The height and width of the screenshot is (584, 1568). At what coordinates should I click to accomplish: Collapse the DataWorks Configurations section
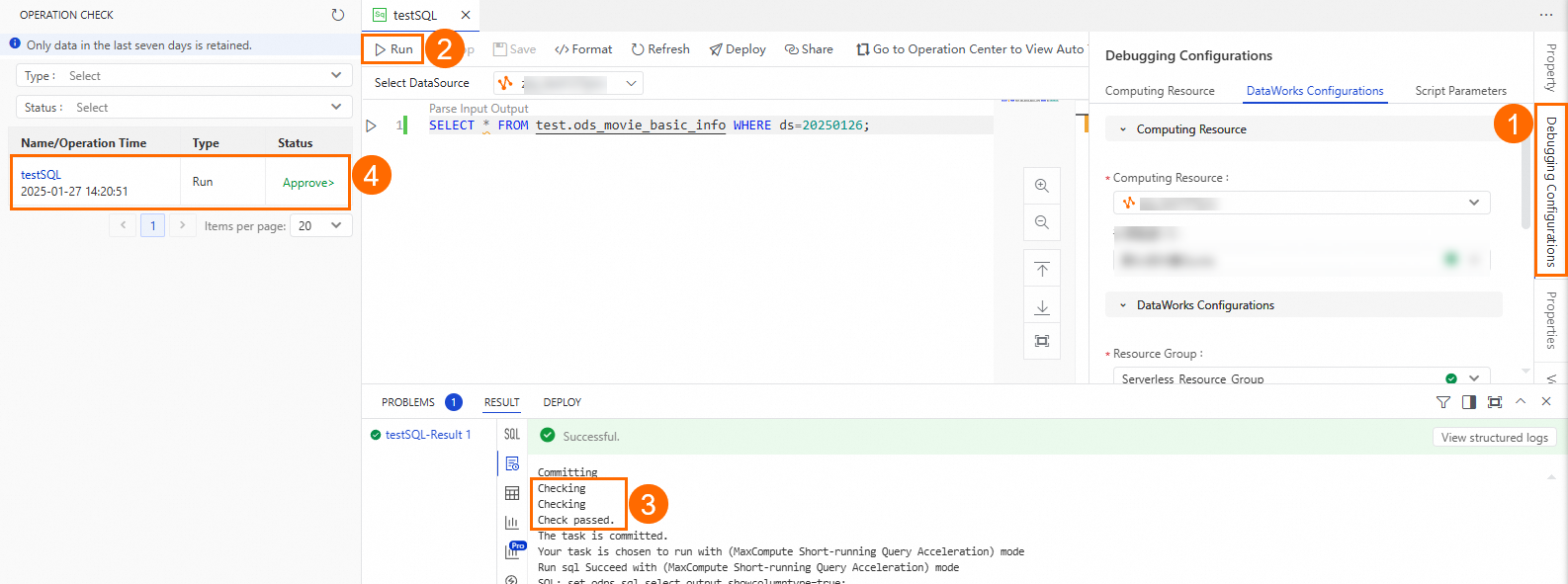click(x=1123, y=305)
